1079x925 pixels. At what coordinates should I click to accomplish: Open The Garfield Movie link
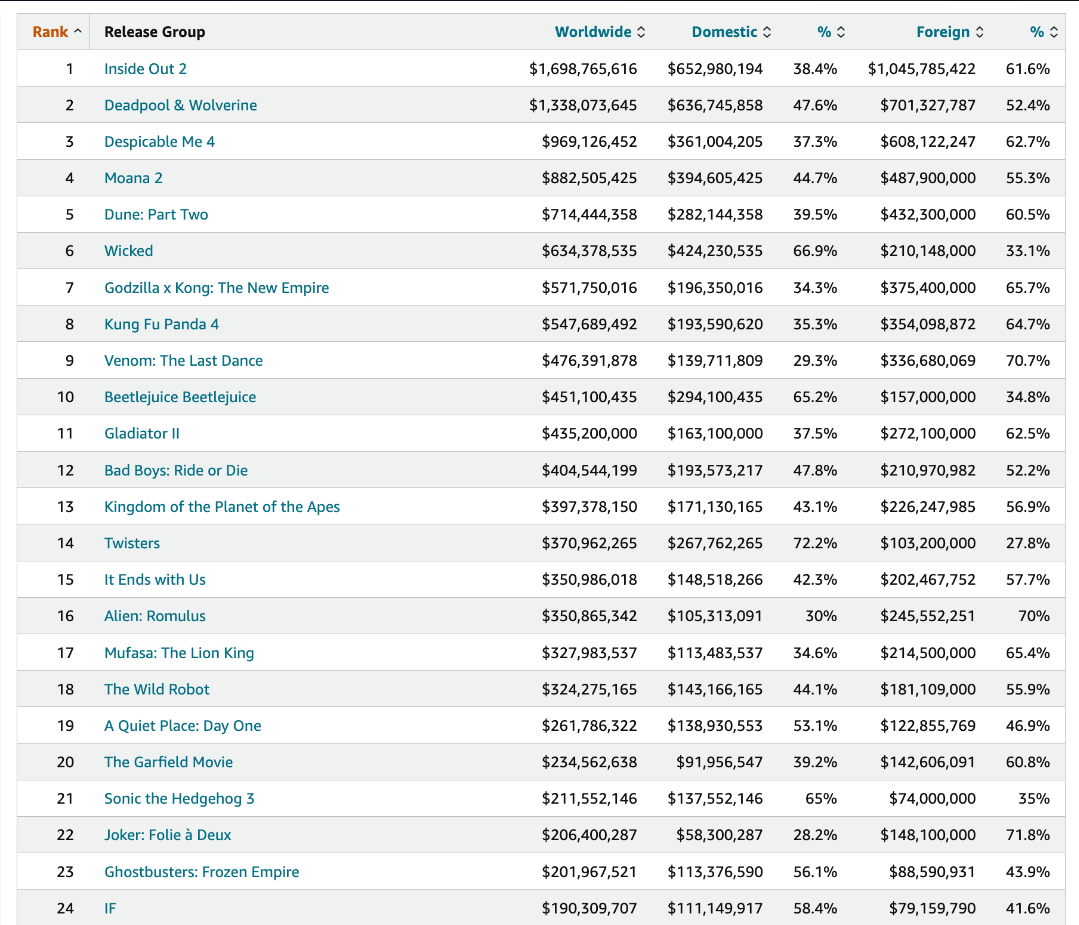pos(168,763)
